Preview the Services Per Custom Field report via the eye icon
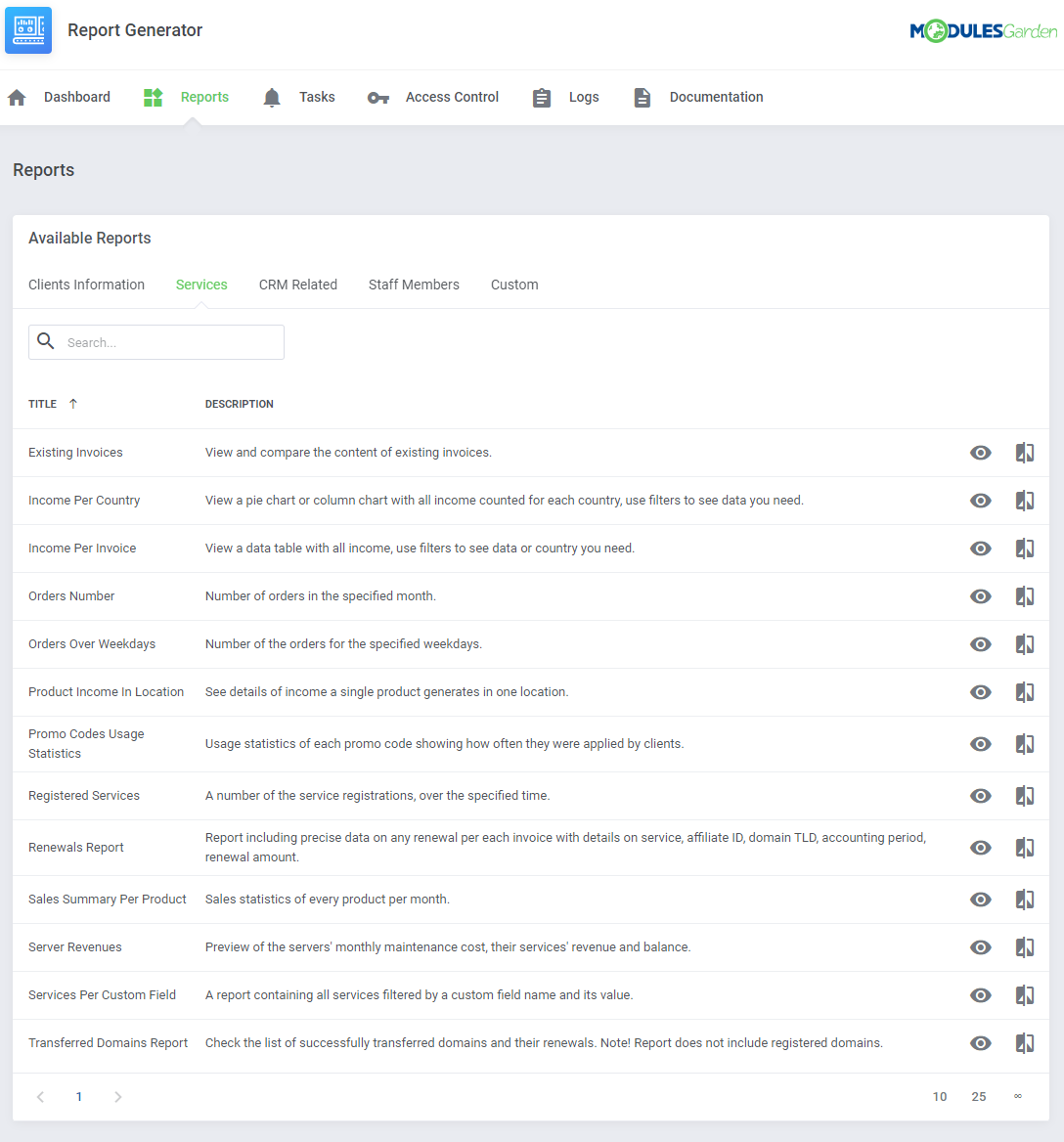This screenshot has width=1064, height=1142. [x=980, y=995]
